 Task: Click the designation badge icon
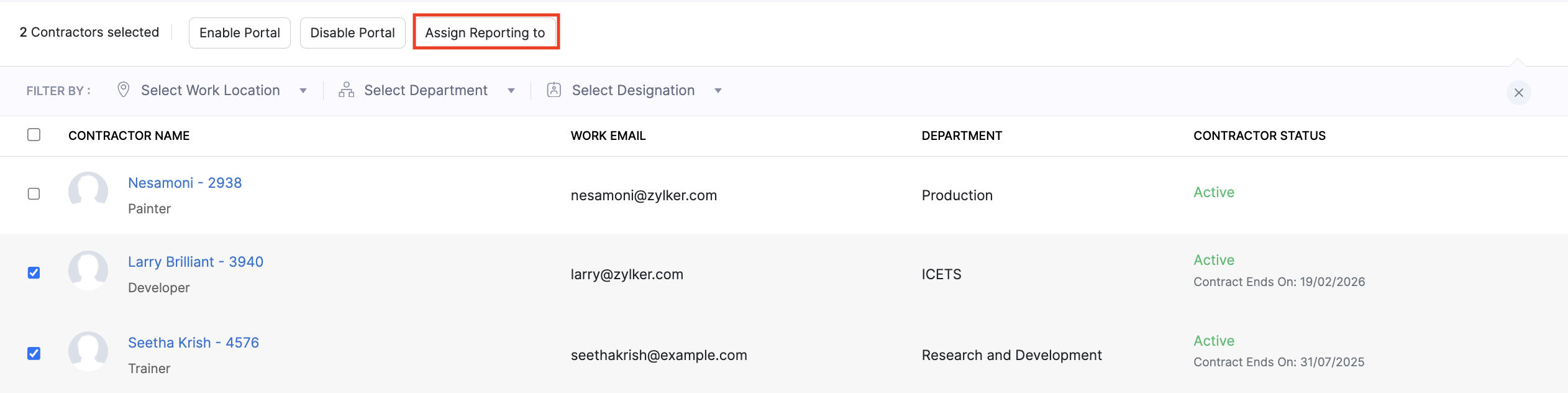[x=554, y=90]
